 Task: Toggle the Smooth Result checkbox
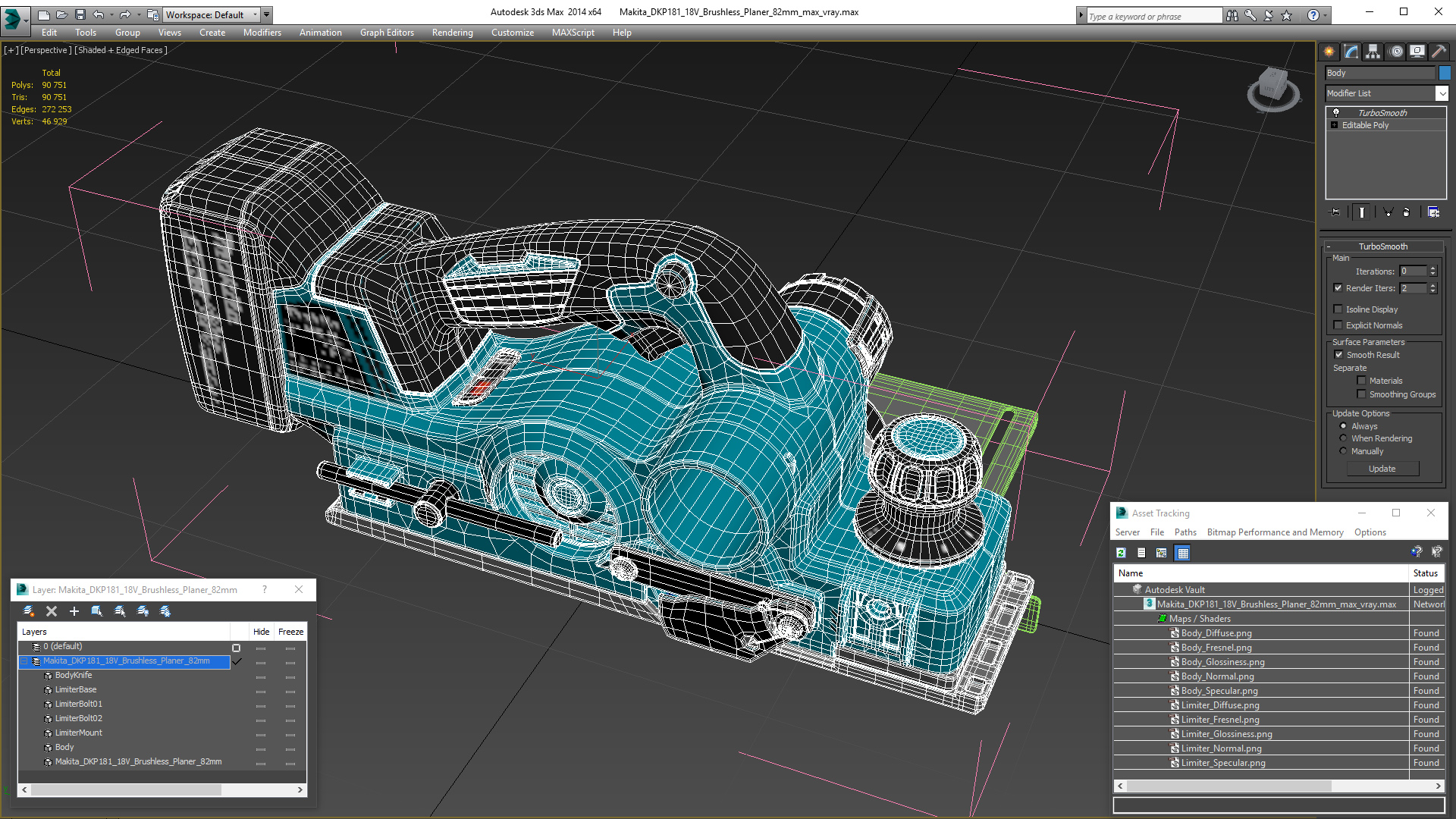[1339, 355]
